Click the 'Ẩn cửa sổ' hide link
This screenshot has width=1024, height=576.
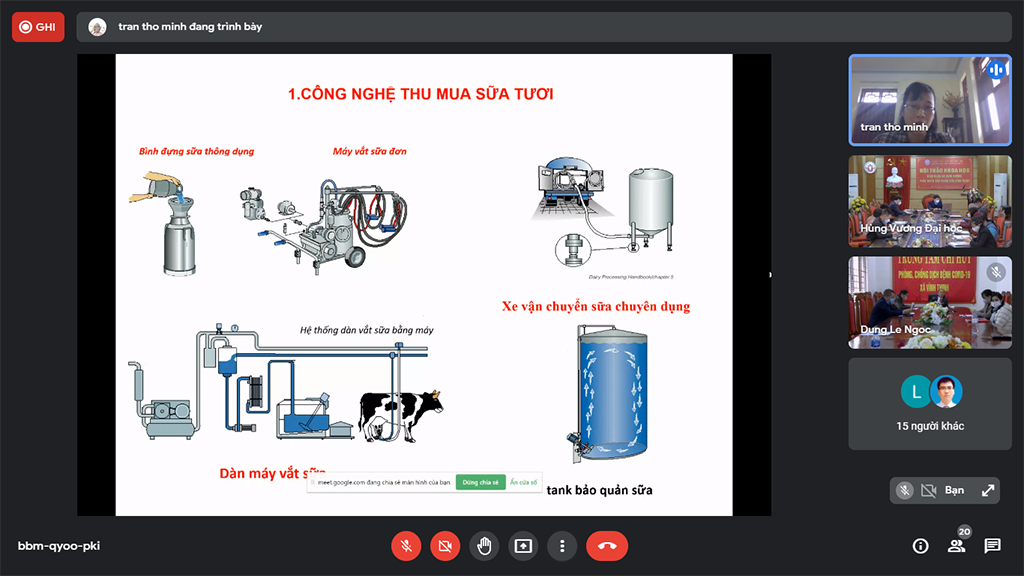click(x=523, y=482)
